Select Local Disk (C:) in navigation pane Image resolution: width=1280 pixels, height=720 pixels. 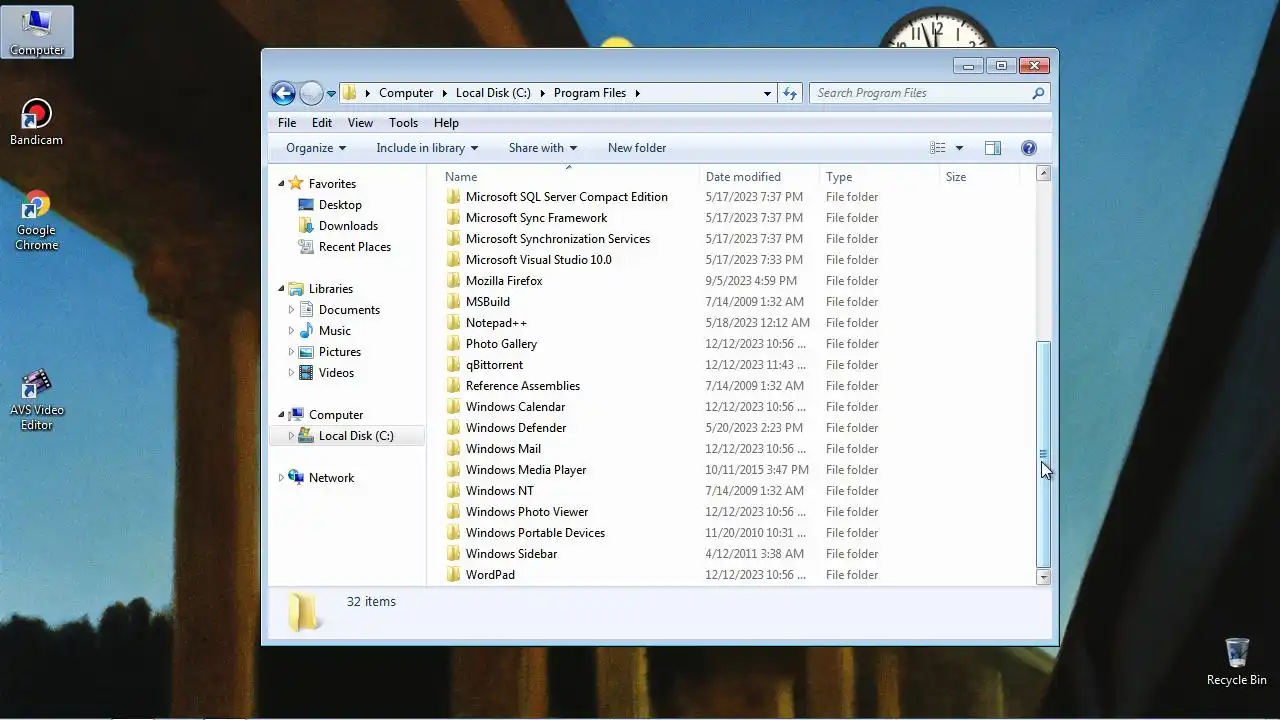click(x=355, y=436)
